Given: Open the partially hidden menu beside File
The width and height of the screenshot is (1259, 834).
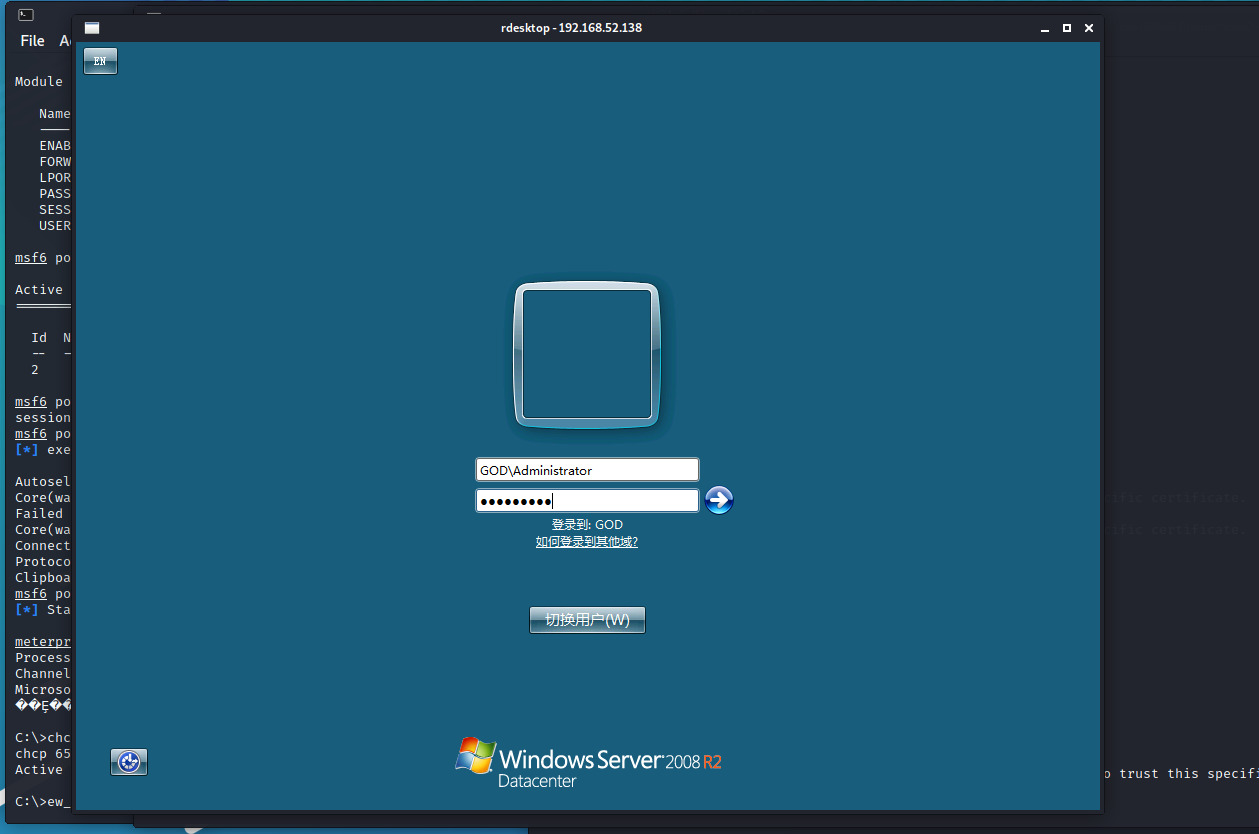Looking at the screenshot, I should 65,41.
